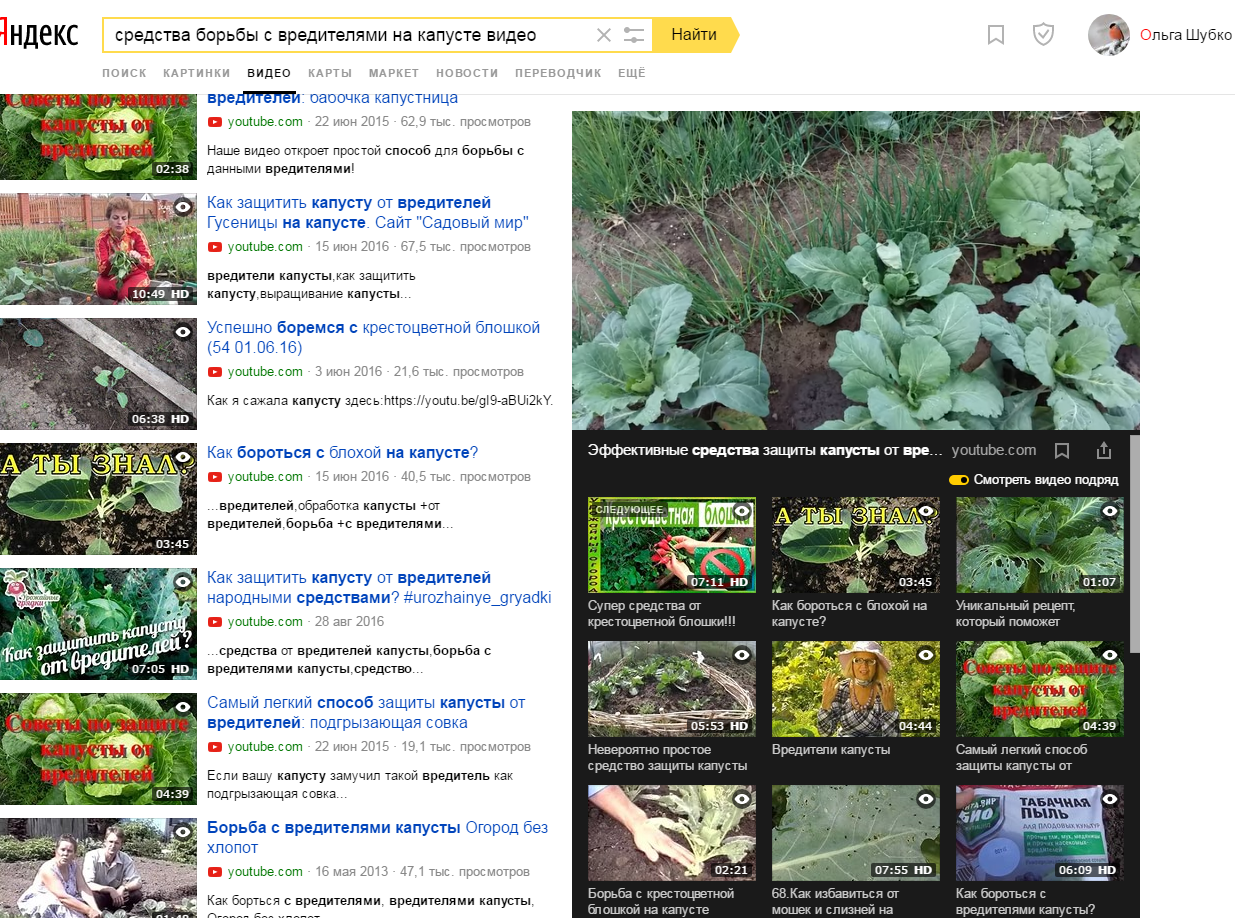Open link 'Как защитить капусту от вредителей народными средствами'
1235x918 pixels.
(379, 587)
